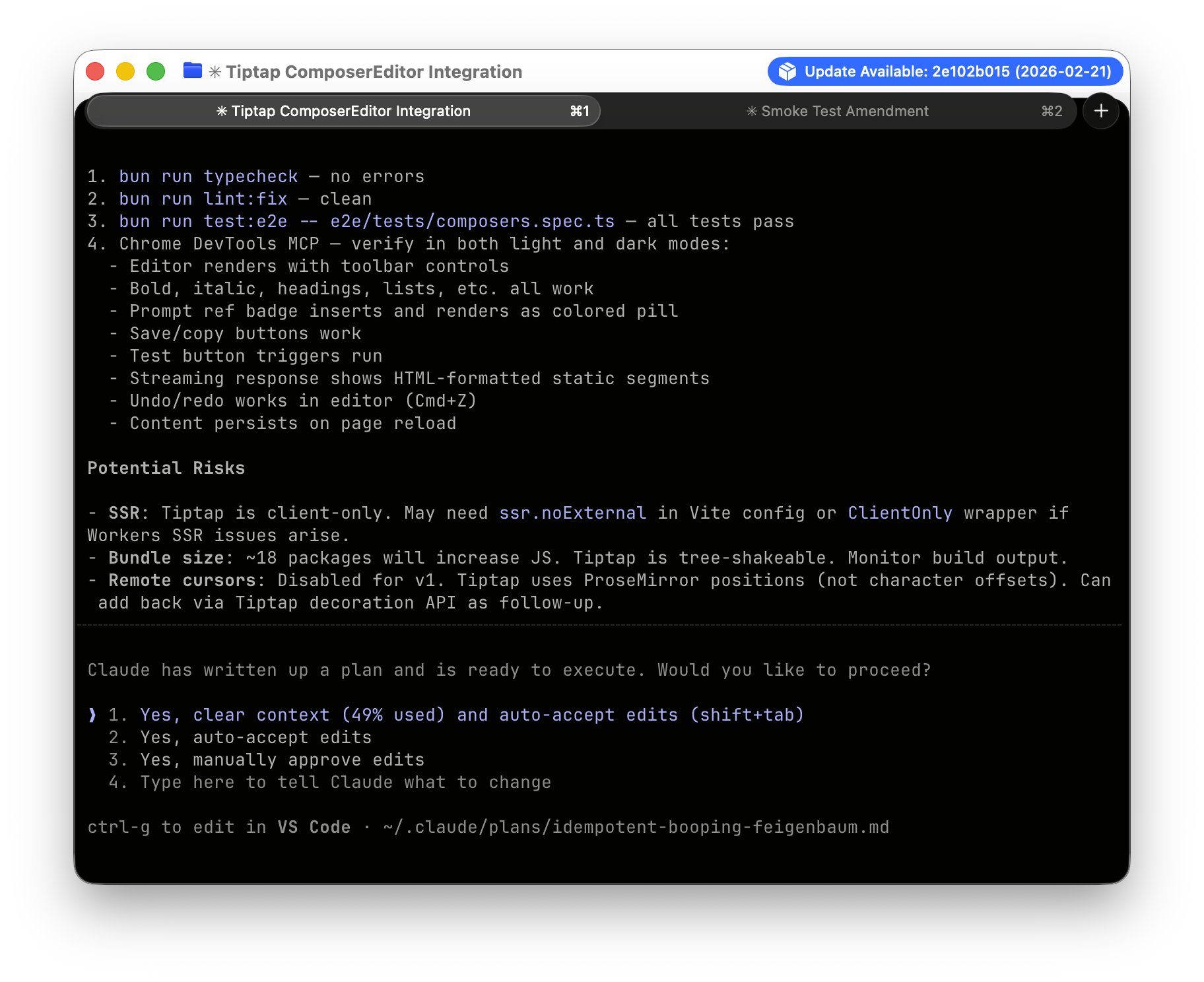The width and height of the screenshot is (1204, 982).
Task: Click the e2e/tests/composers.spec.ts path
Action: coord(473,221)
